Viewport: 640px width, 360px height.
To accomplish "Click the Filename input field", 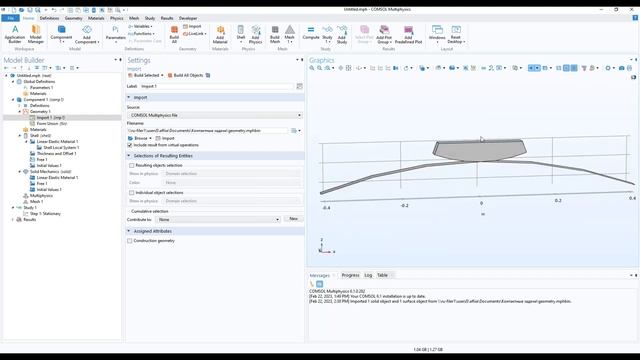I will (208, 131).
